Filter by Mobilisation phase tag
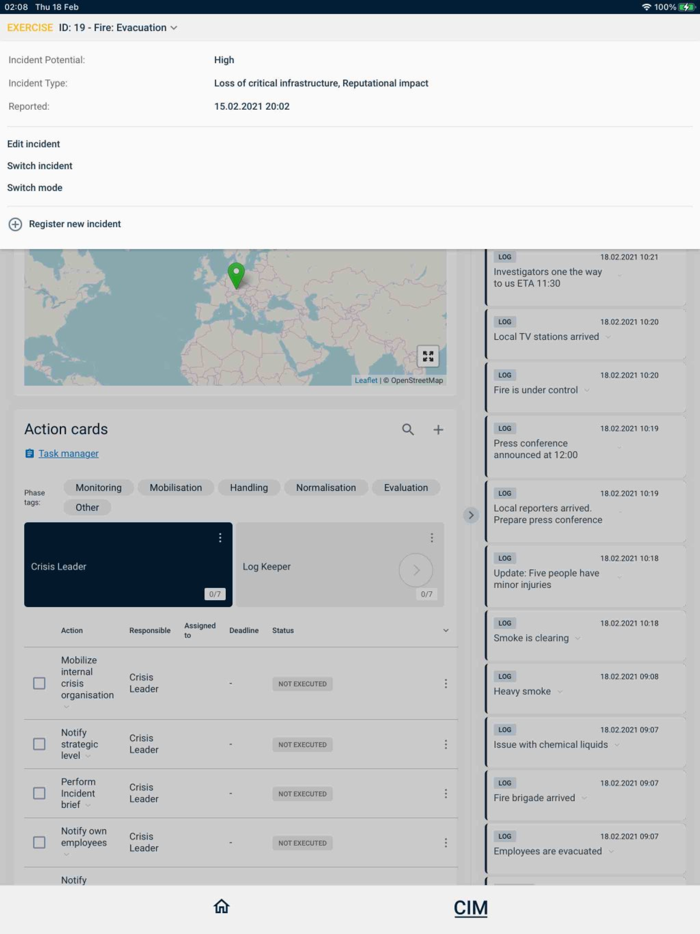 (176, 487)
